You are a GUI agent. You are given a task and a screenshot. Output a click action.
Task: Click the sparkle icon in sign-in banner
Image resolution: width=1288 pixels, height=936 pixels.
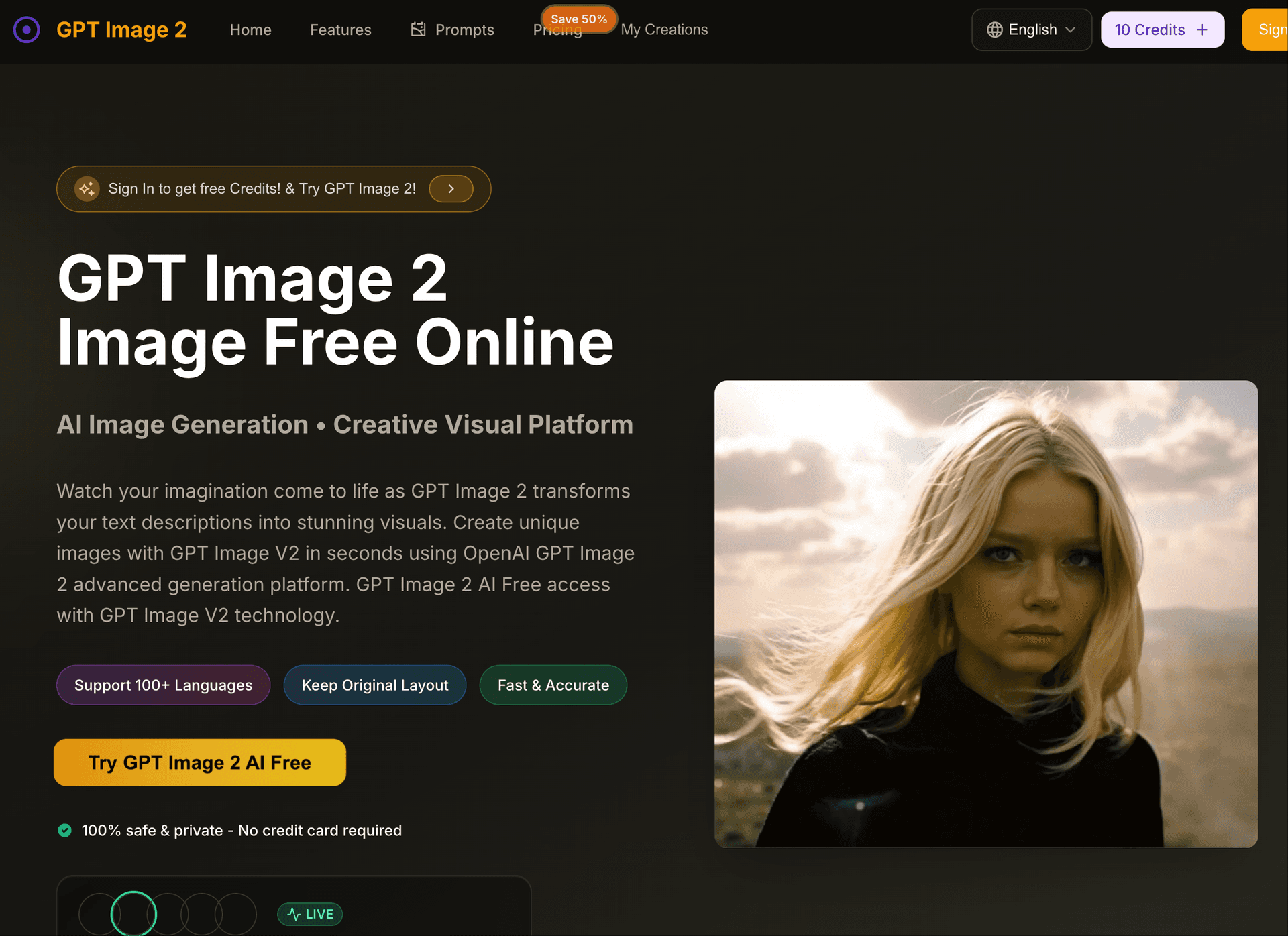point(87,189)
